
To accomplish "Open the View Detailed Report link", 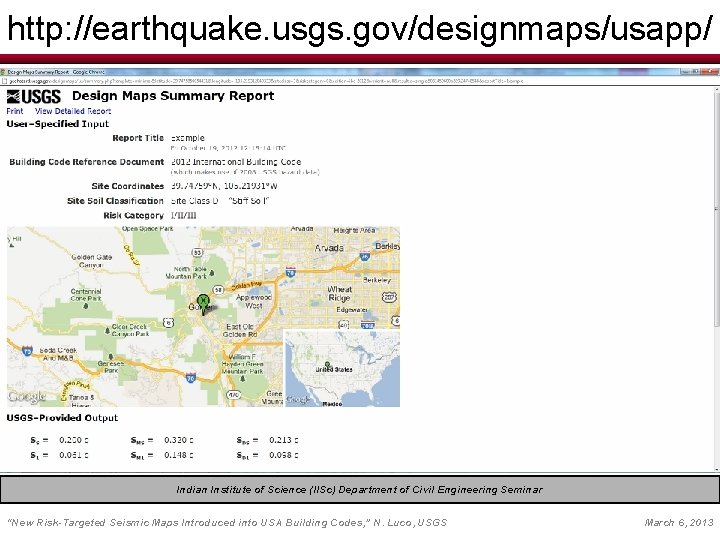I will (x=73, y=111).
